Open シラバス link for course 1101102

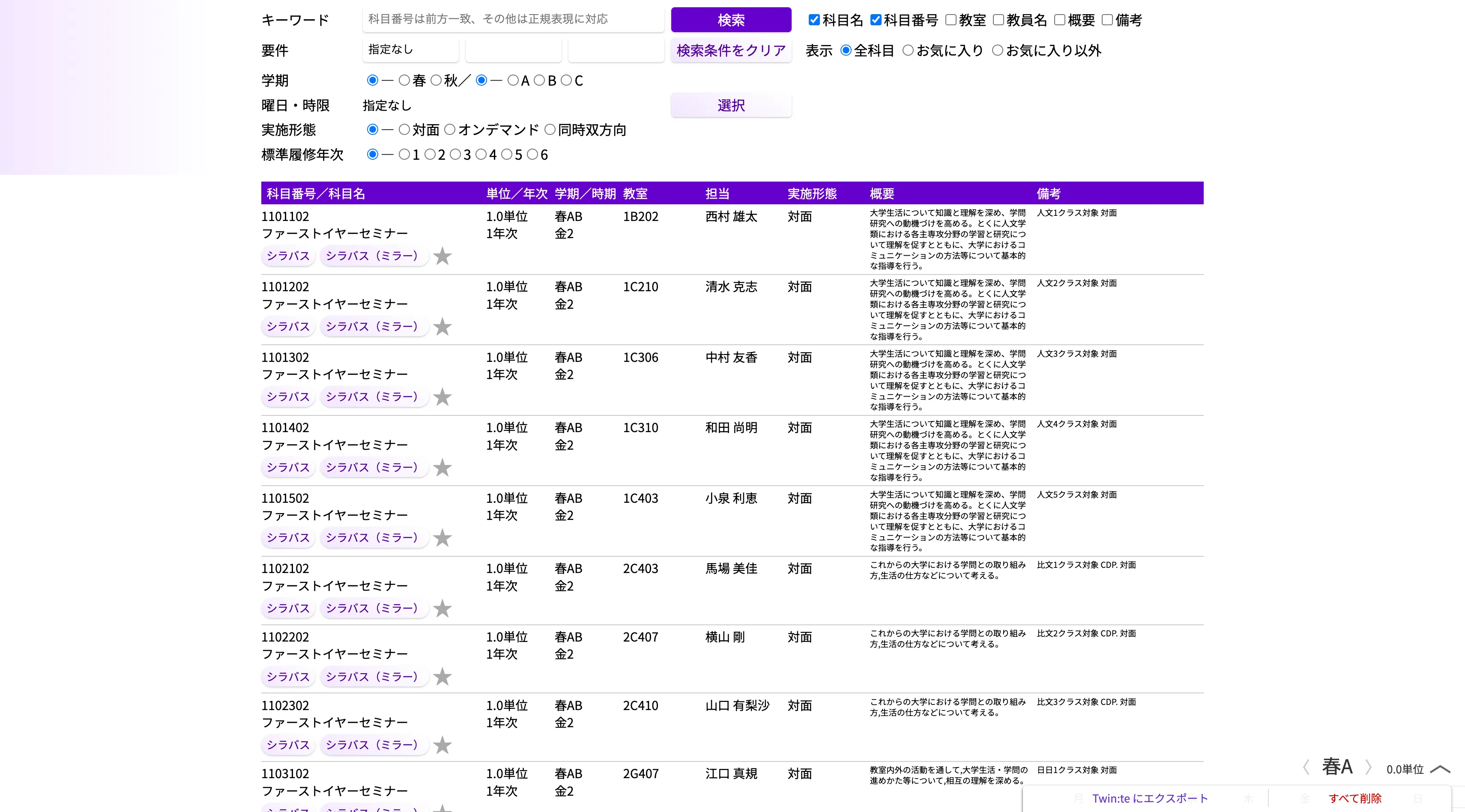(288, 256)
